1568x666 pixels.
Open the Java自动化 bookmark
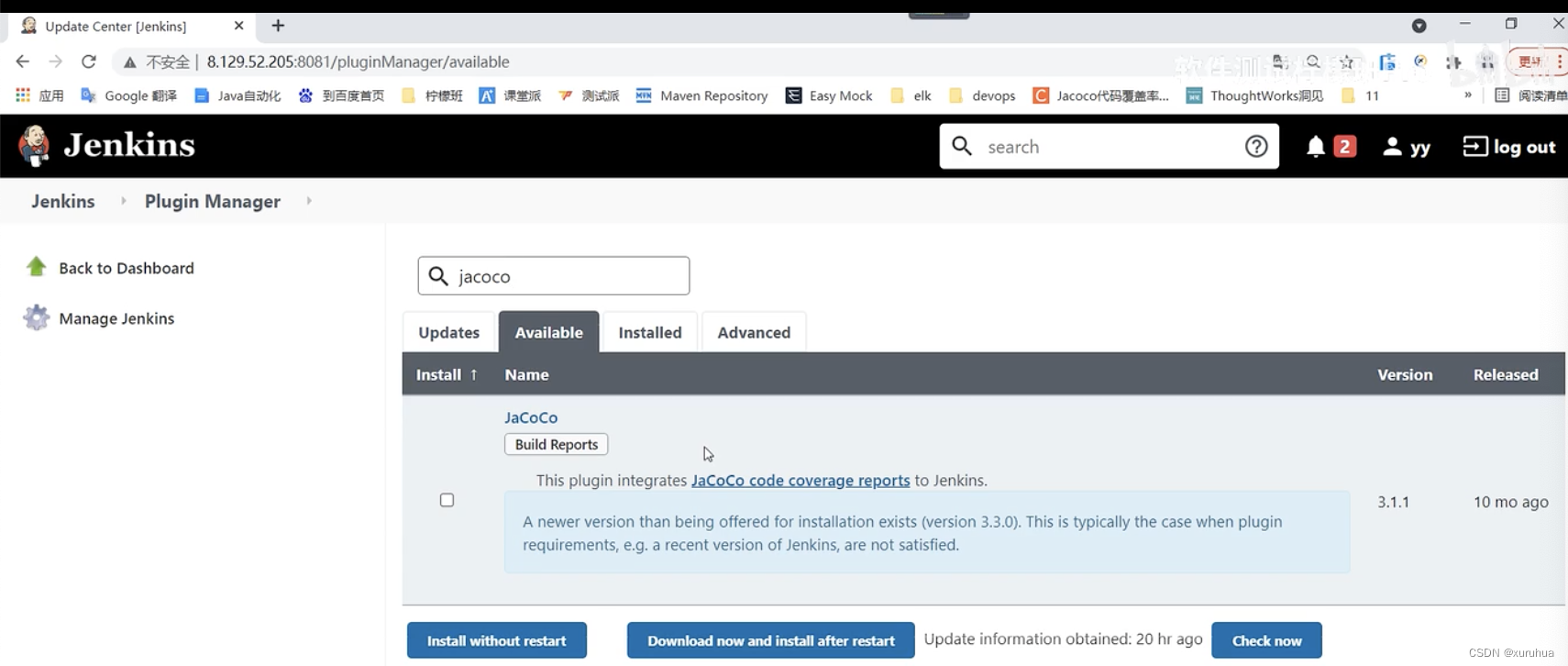point(238,95)
